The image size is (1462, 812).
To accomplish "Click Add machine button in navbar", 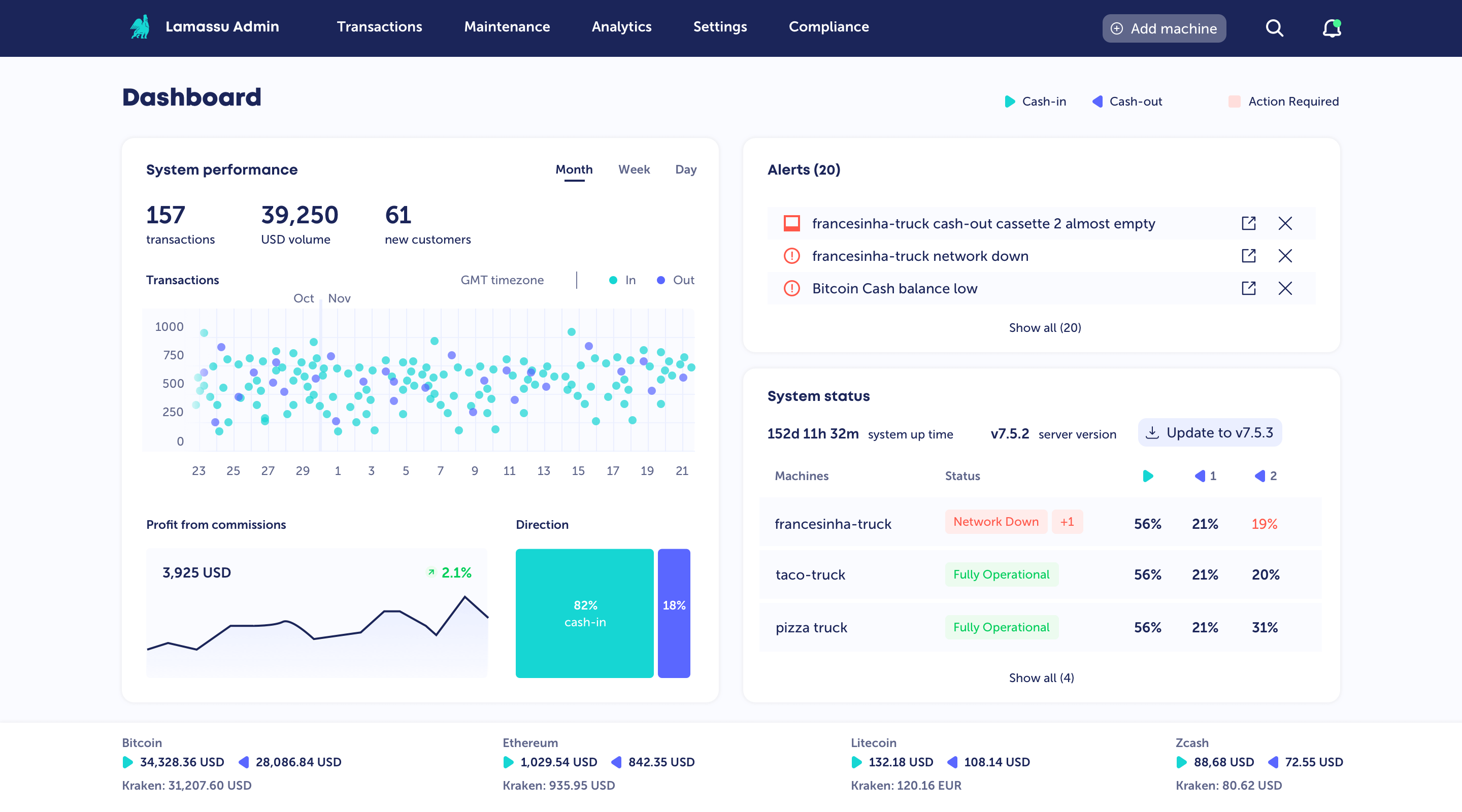I will 1163,26.
